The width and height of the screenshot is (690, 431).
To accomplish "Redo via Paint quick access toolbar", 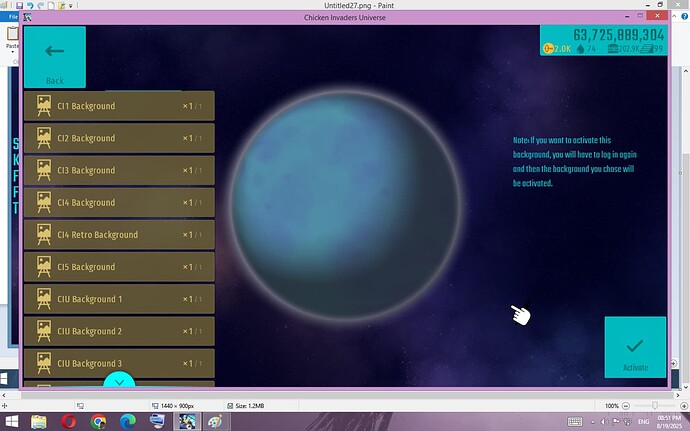I will [x=41, y=6].
